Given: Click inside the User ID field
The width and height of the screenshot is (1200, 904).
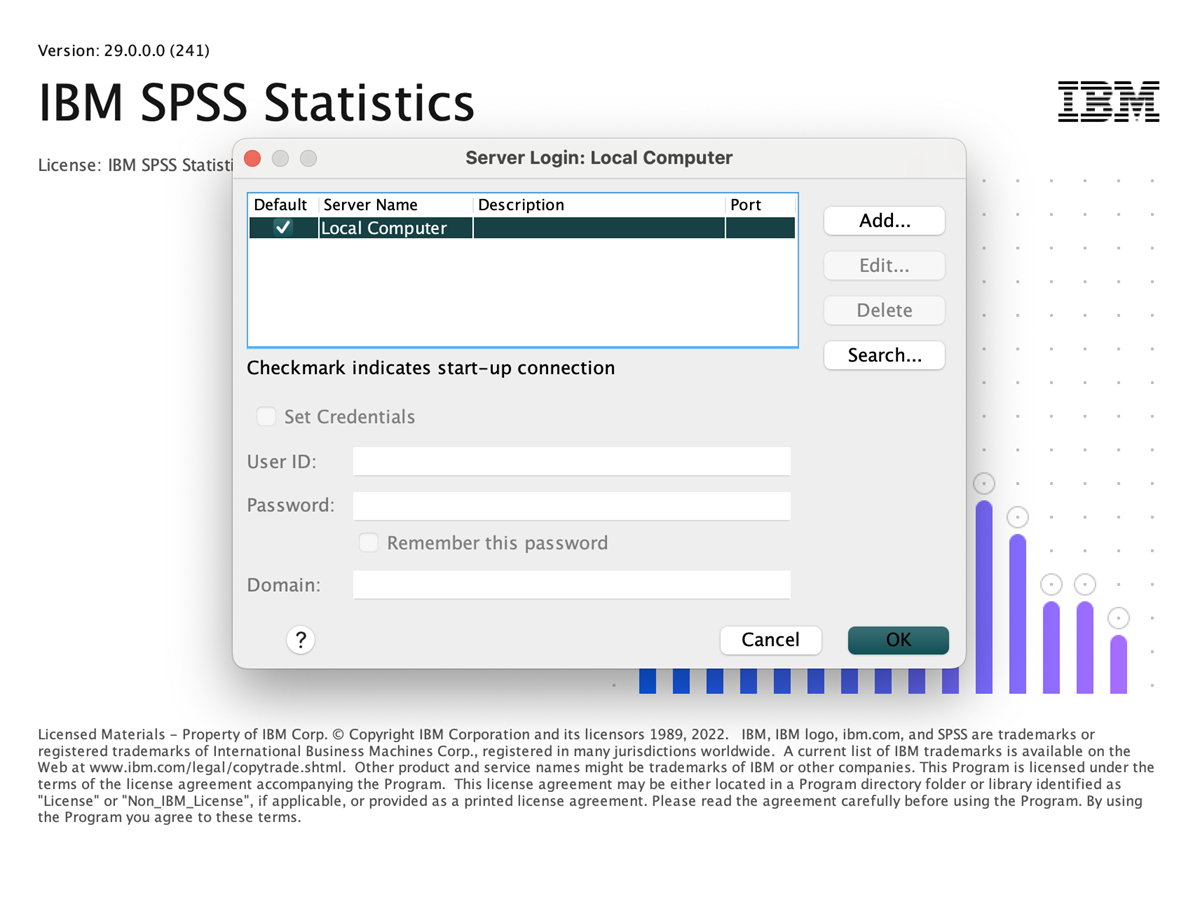Looking at the screenshot, I should coord(570,461).
